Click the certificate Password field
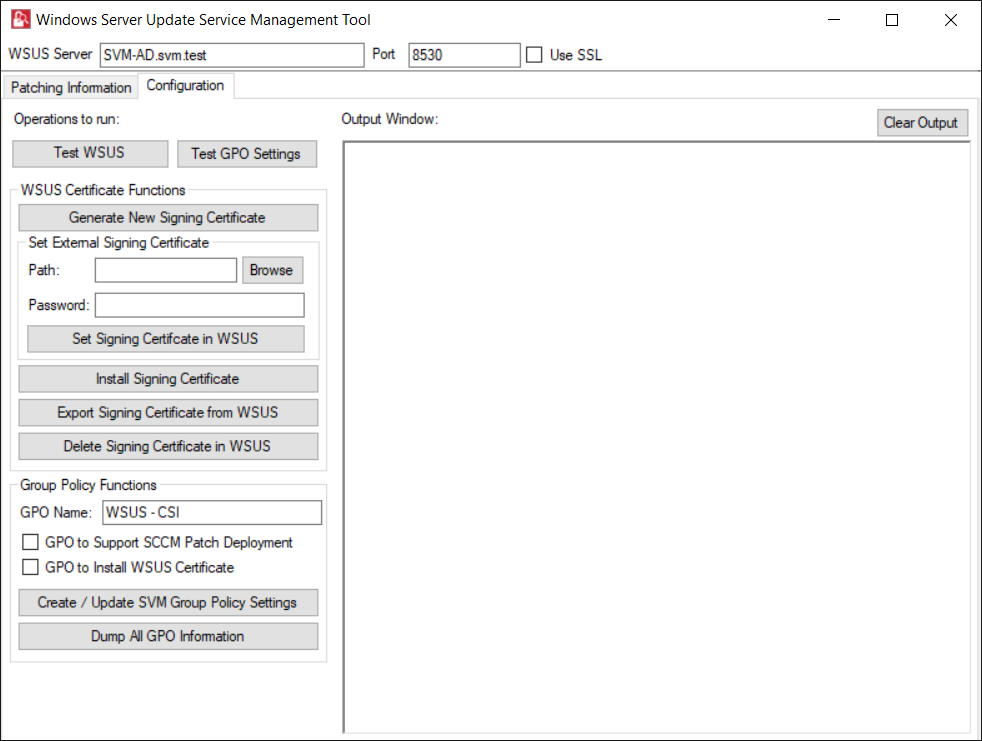 pos(199,305)
